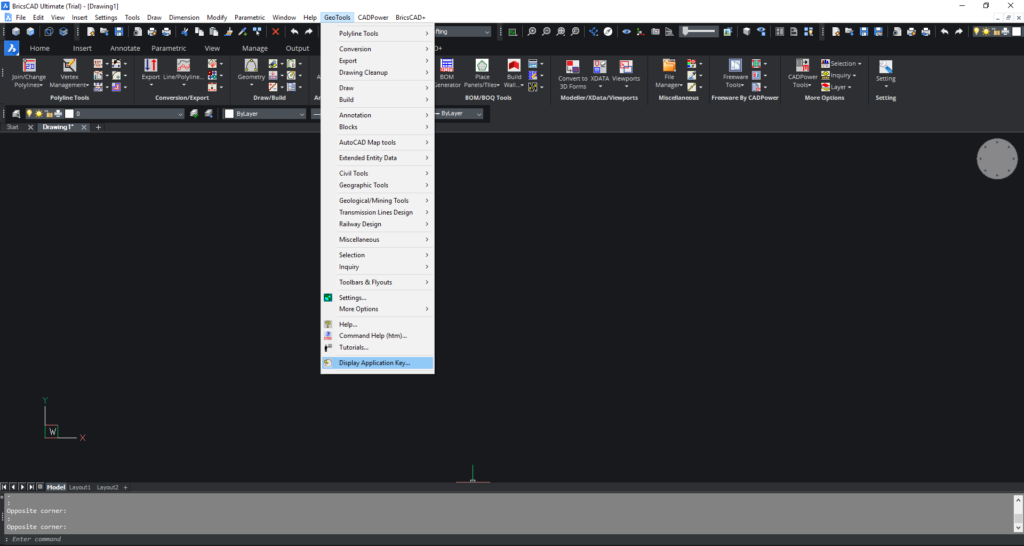Click the redo arrow in left toolbar
The height and width of the screenshot is (546, 1024).
pyautogui.click(x=309, y=31)
